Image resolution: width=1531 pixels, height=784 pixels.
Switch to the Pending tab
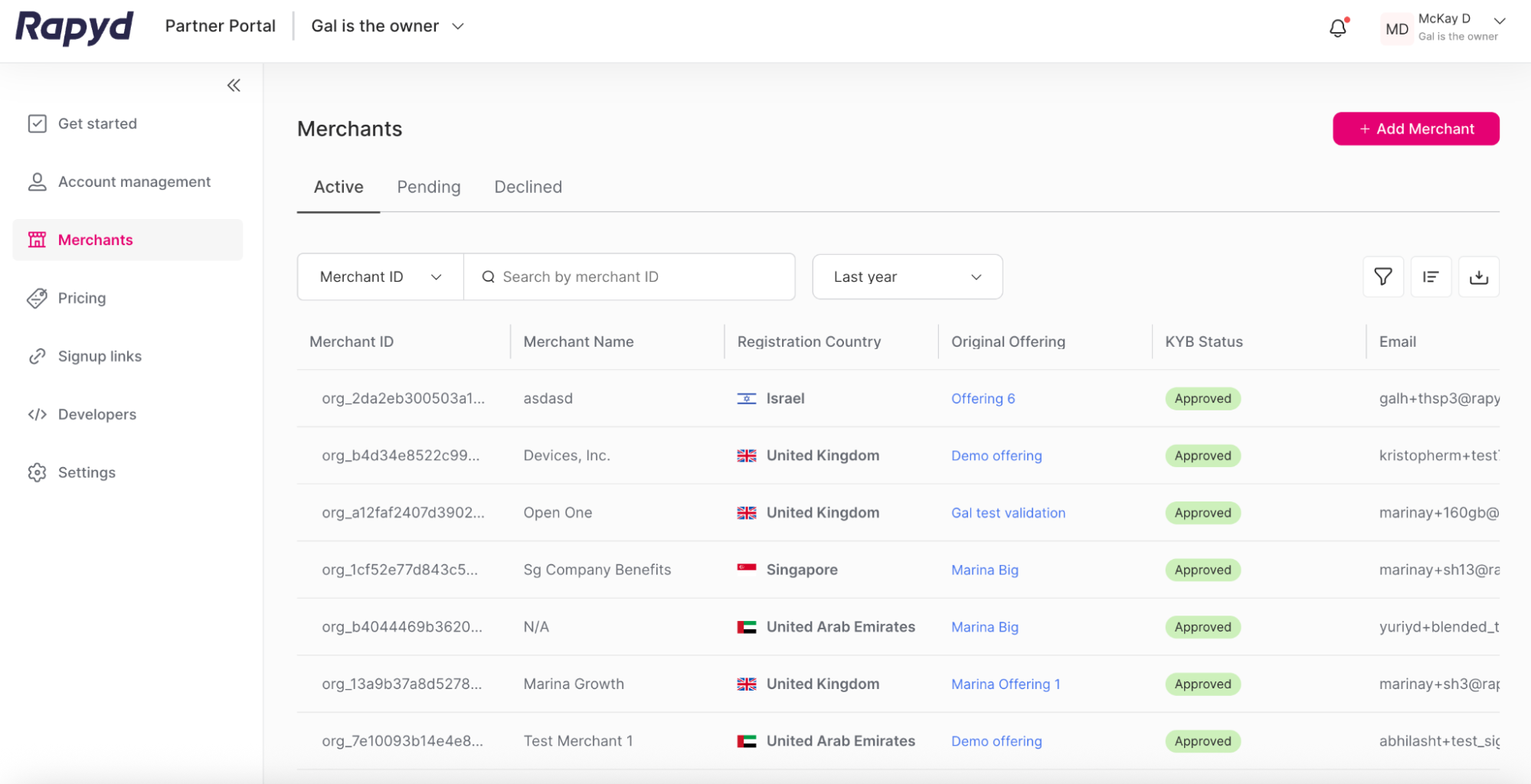point(428,187)
